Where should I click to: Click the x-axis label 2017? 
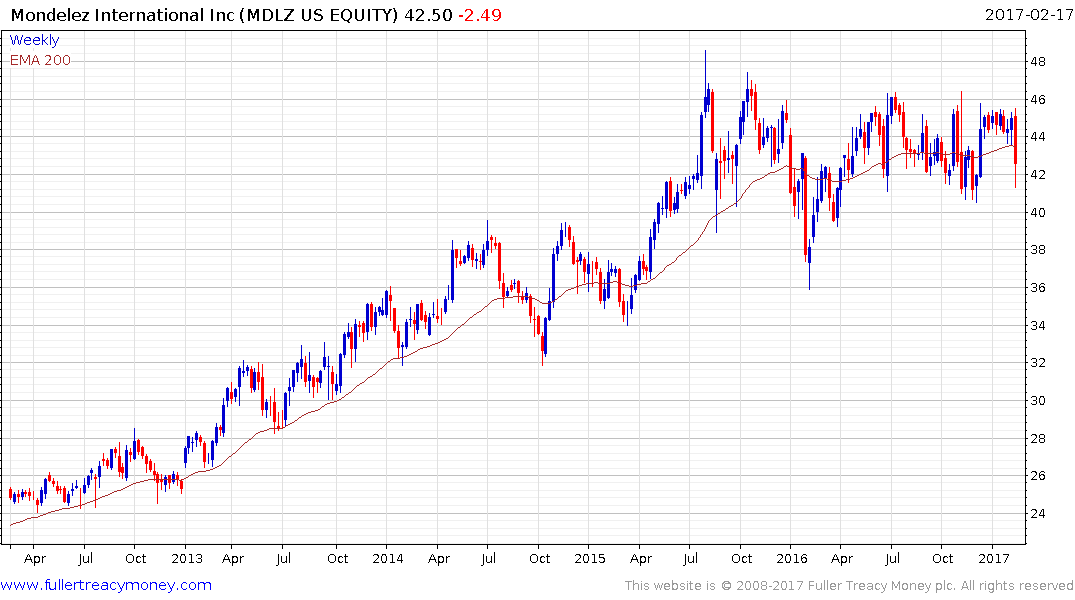pyautogui.click(x=994, y=558)
